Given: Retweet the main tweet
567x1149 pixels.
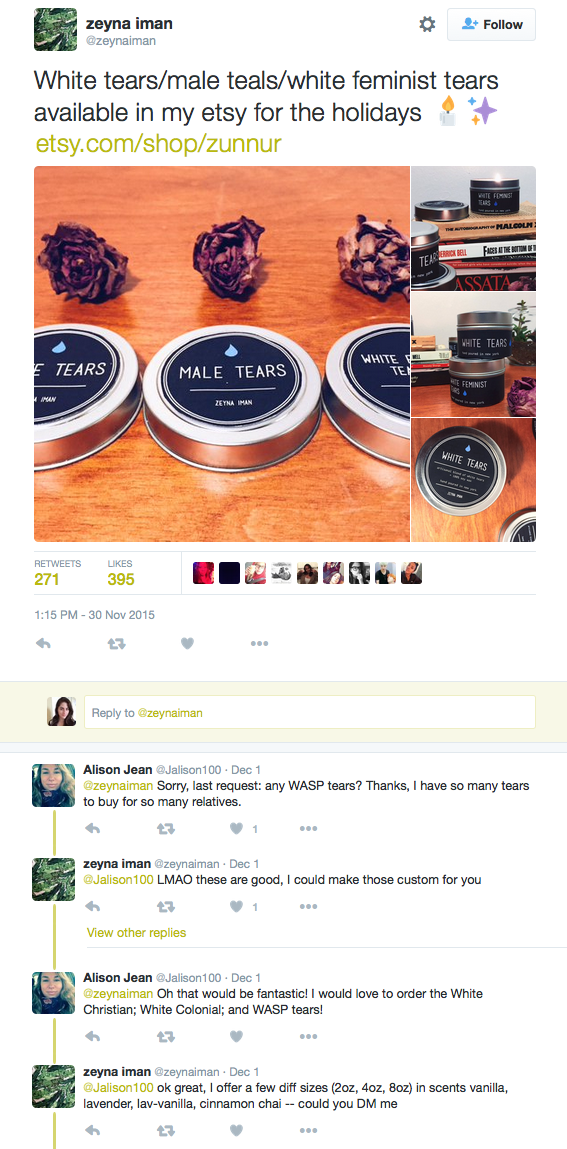Looking at the screenshot, I should coord(117,643).
